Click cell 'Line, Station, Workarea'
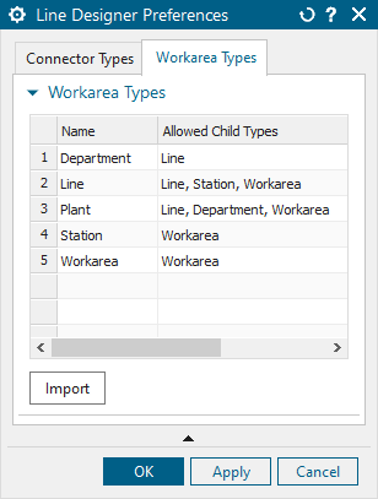Screen dimensions: 378x499 click(x=252, y=184)
